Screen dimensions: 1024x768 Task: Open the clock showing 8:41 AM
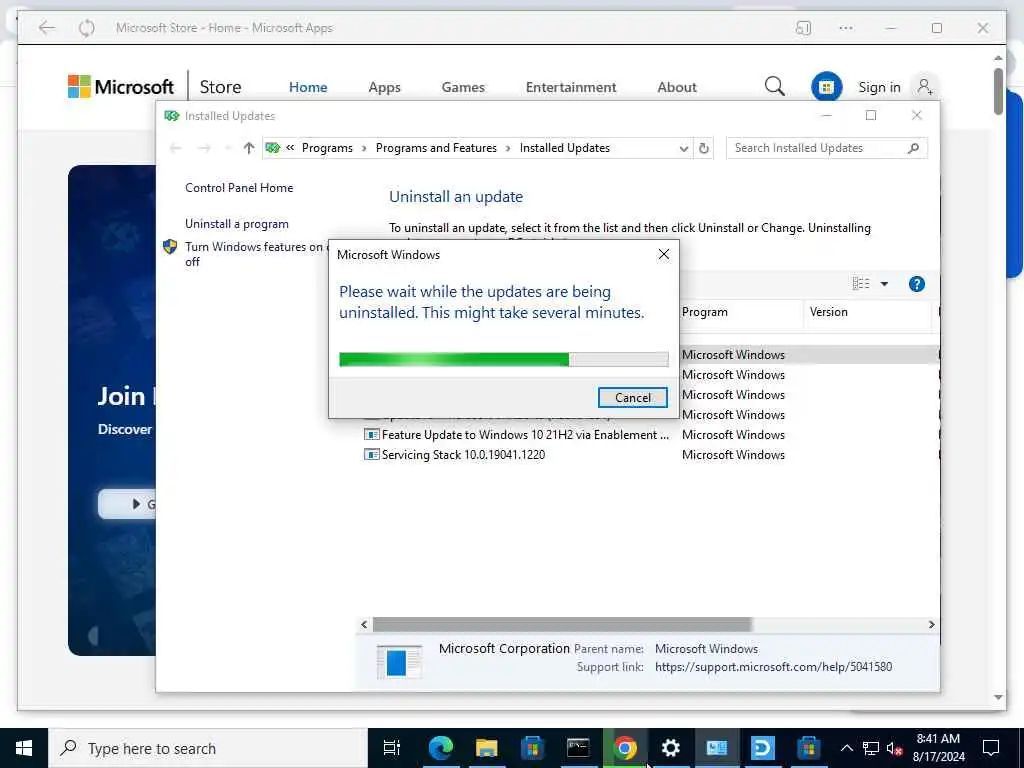coord(938,748)
